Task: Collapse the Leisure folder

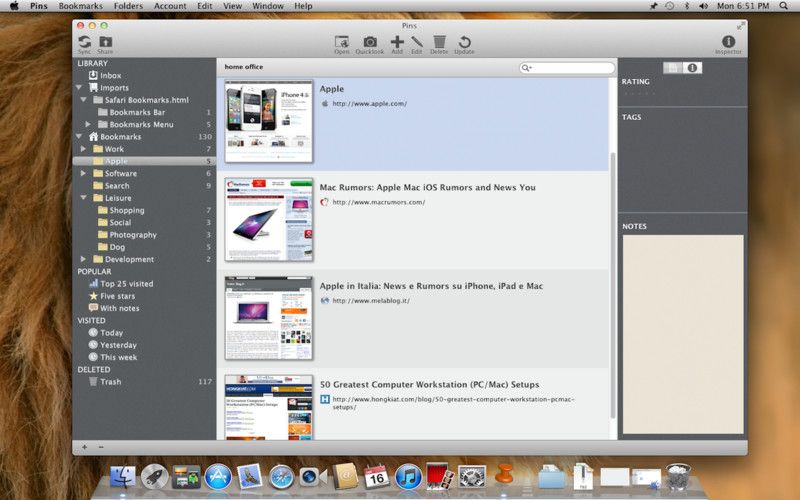Action: [x=84, y=198]
